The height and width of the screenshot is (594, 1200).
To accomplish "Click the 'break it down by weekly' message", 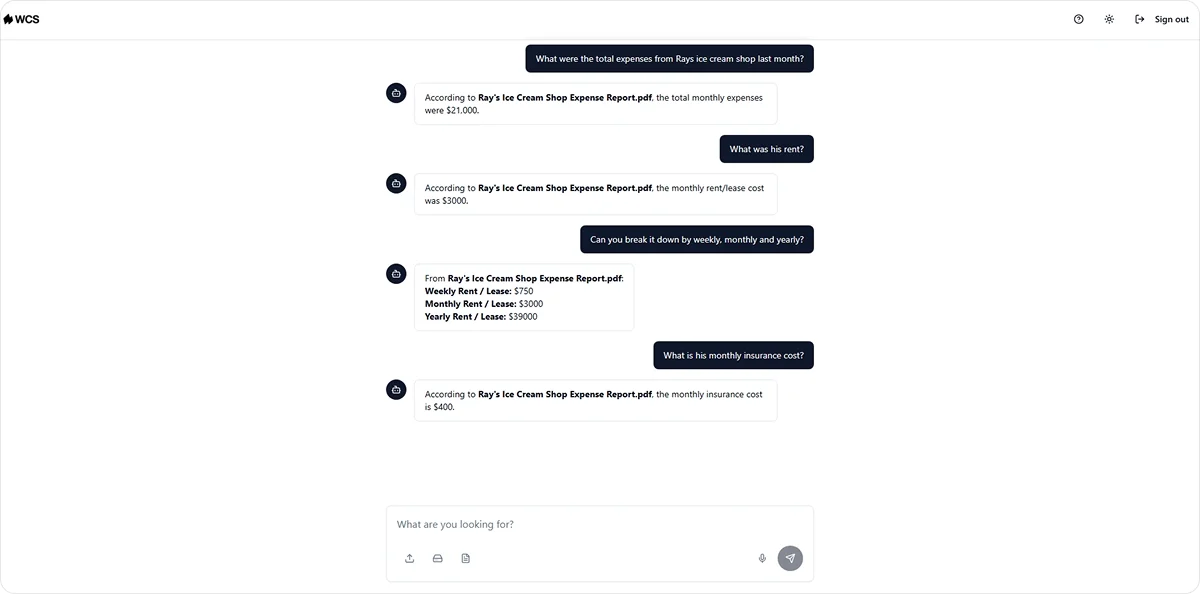I will 697,239.
